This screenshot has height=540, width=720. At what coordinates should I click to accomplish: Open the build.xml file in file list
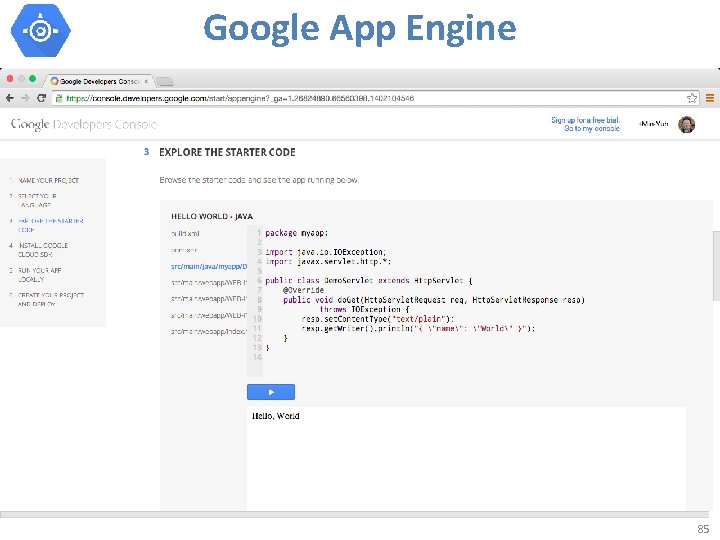pyautogui.click(x=186, y=233)
